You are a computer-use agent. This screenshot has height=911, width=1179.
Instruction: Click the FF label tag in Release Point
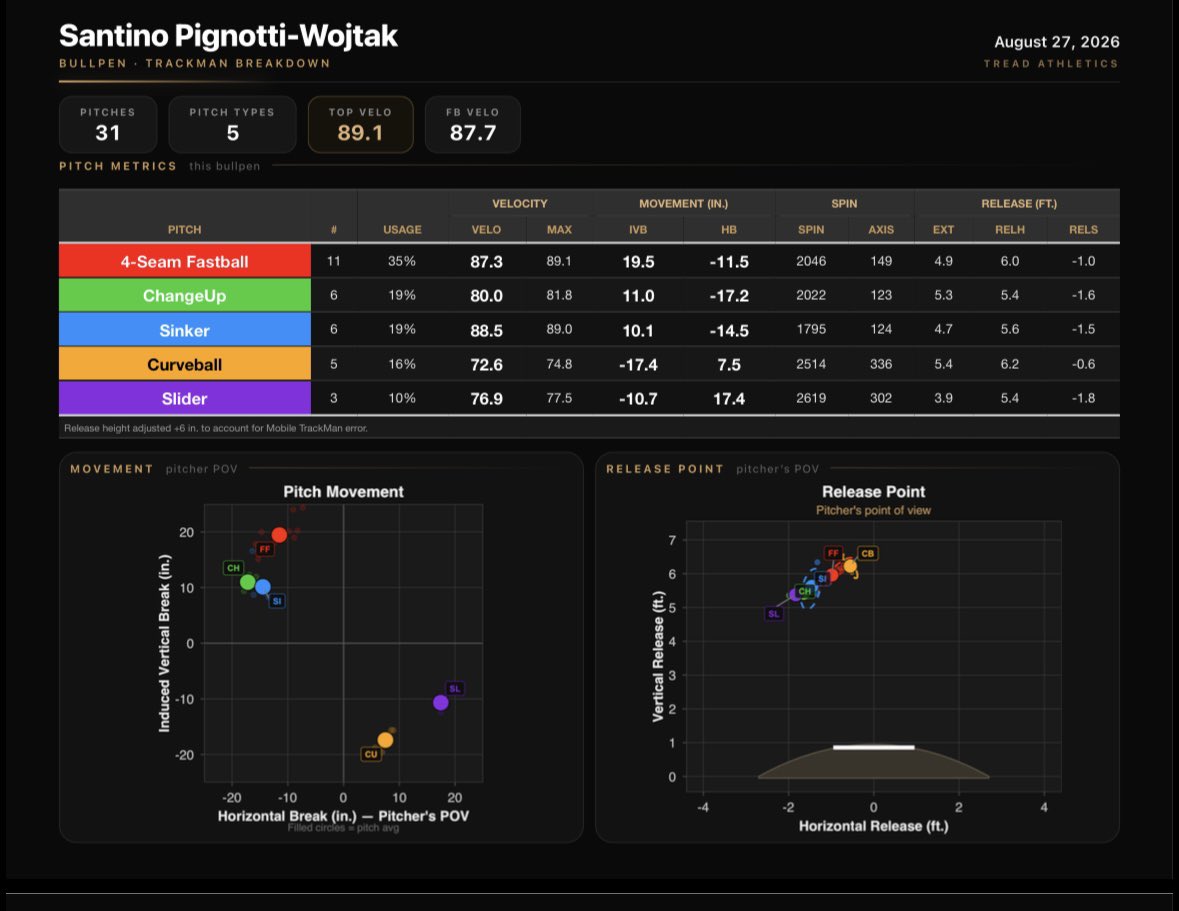833,553
